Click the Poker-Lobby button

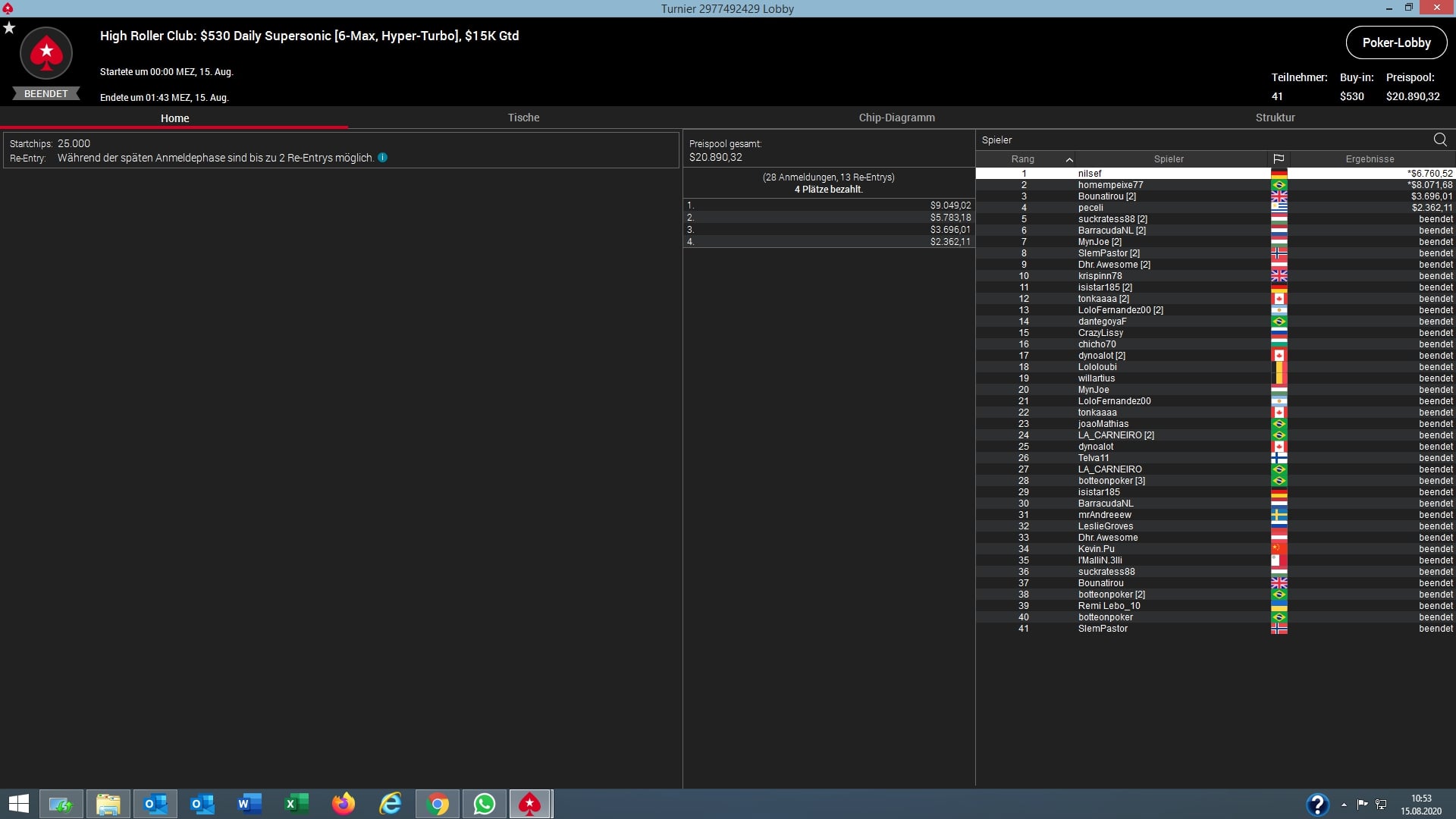tap(1396, 42)
